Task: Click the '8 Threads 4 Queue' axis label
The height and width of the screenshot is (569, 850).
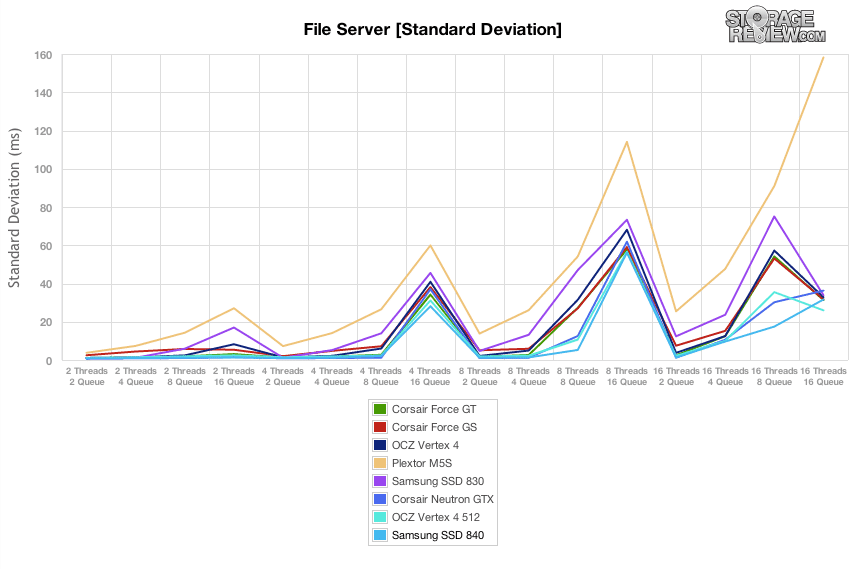Action: coord(529,377)
